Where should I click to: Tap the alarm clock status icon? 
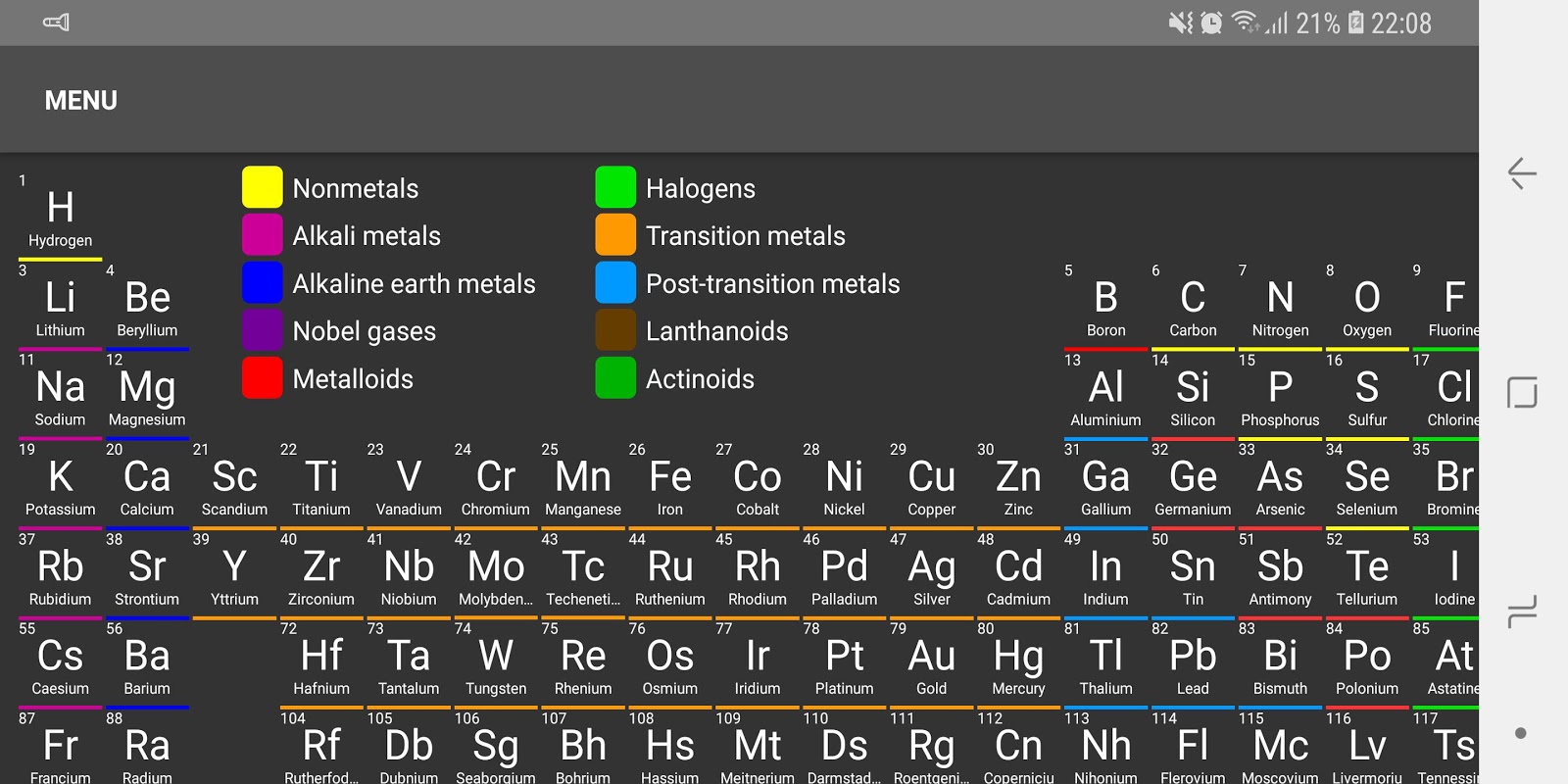[x=1211, y=23]
